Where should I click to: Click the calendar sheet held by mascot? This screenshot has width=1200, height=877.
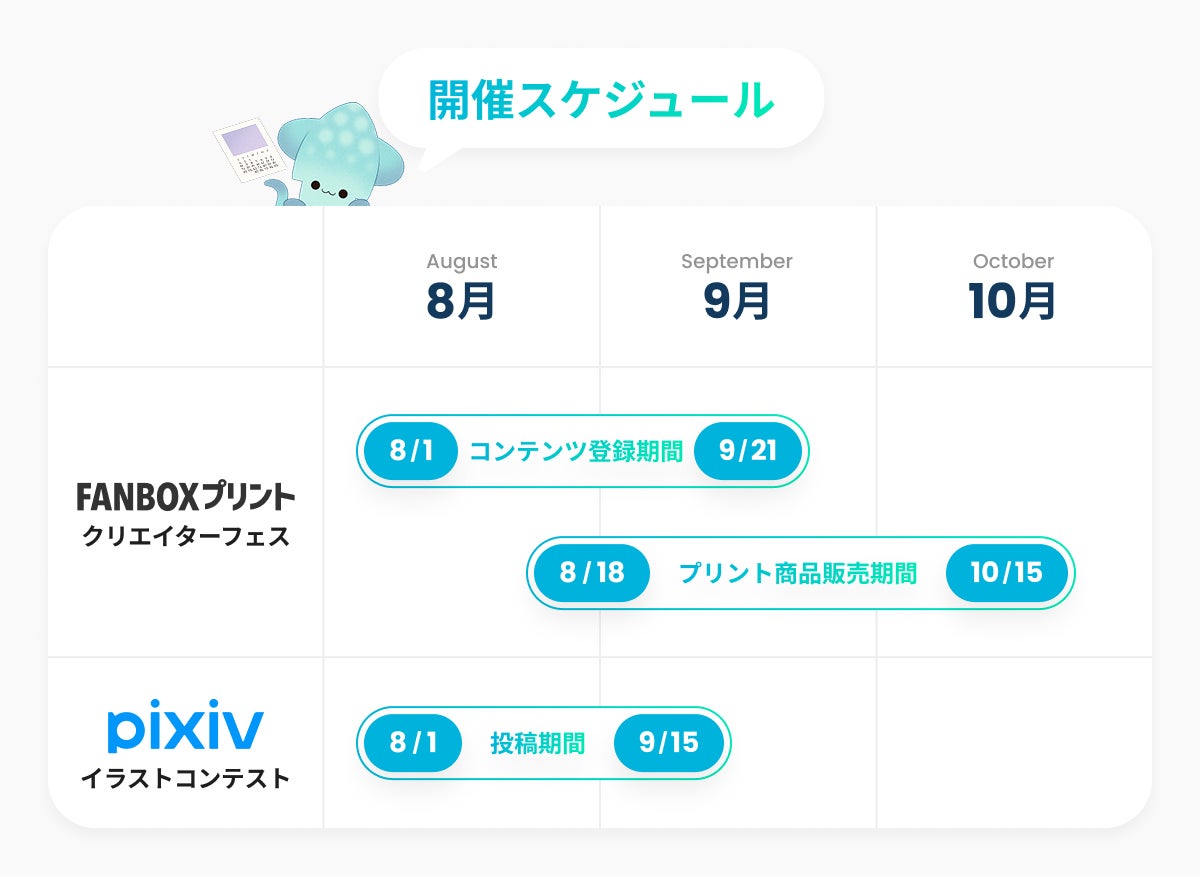tap(246, 153)
